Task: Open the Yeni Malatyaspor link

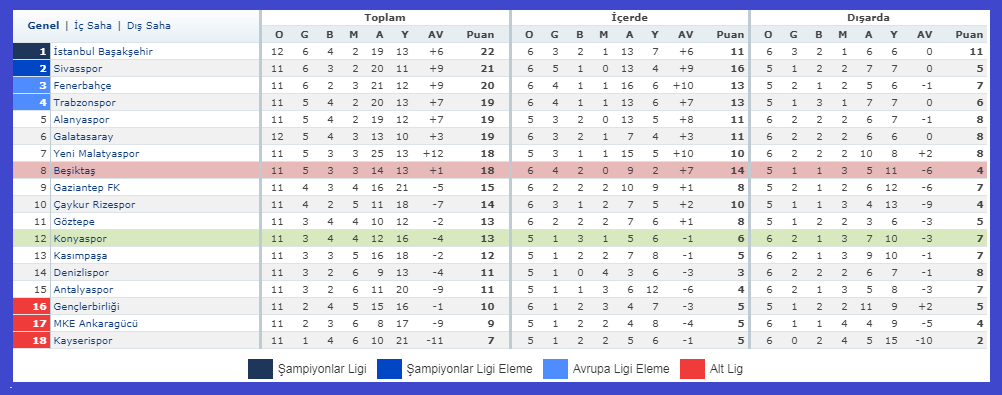Action: (96, 153)
